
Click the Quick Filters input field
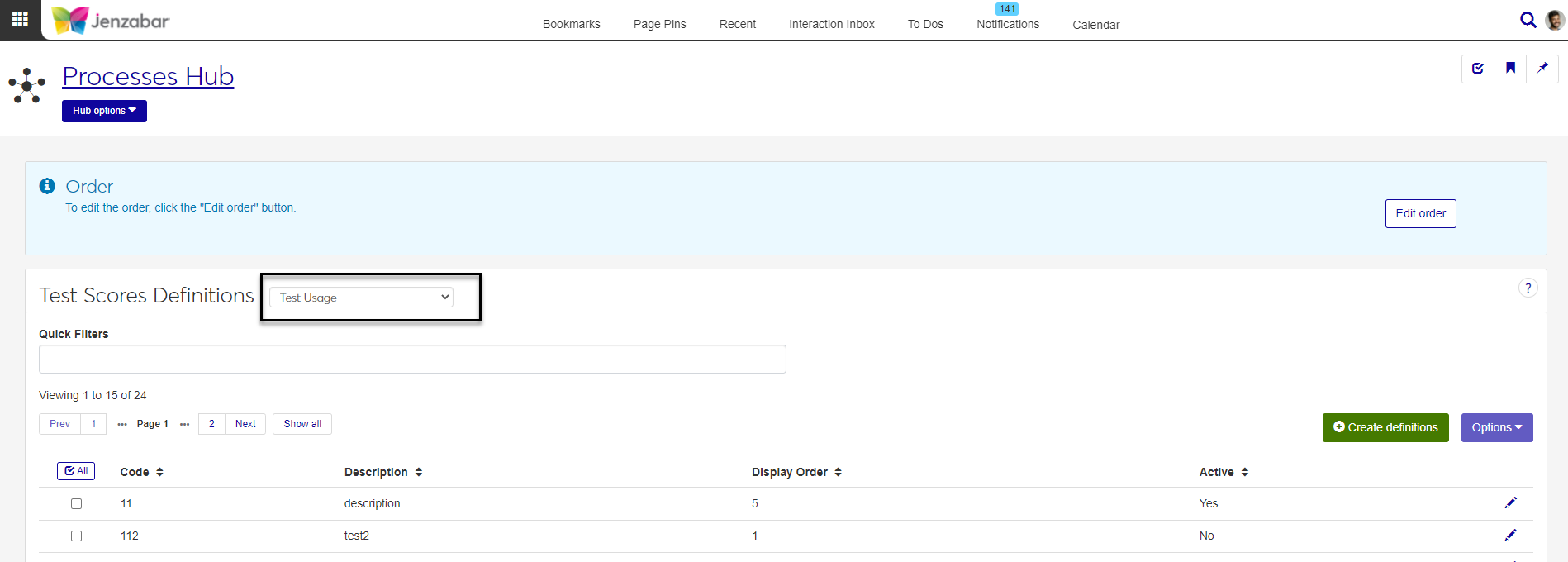click(412, 360)
